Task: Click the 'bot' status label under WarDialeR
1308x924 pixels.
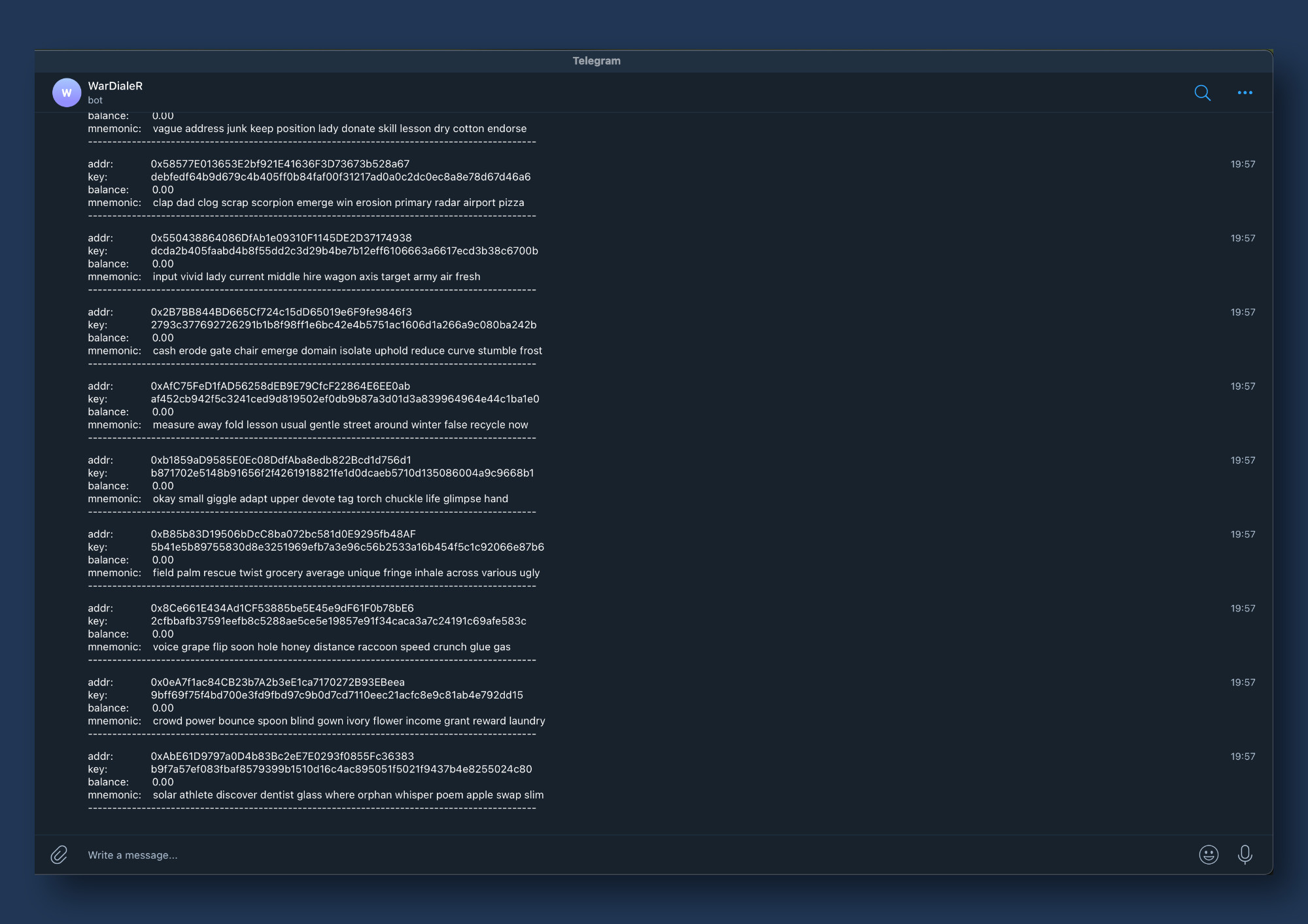Action: pos(95,100)
